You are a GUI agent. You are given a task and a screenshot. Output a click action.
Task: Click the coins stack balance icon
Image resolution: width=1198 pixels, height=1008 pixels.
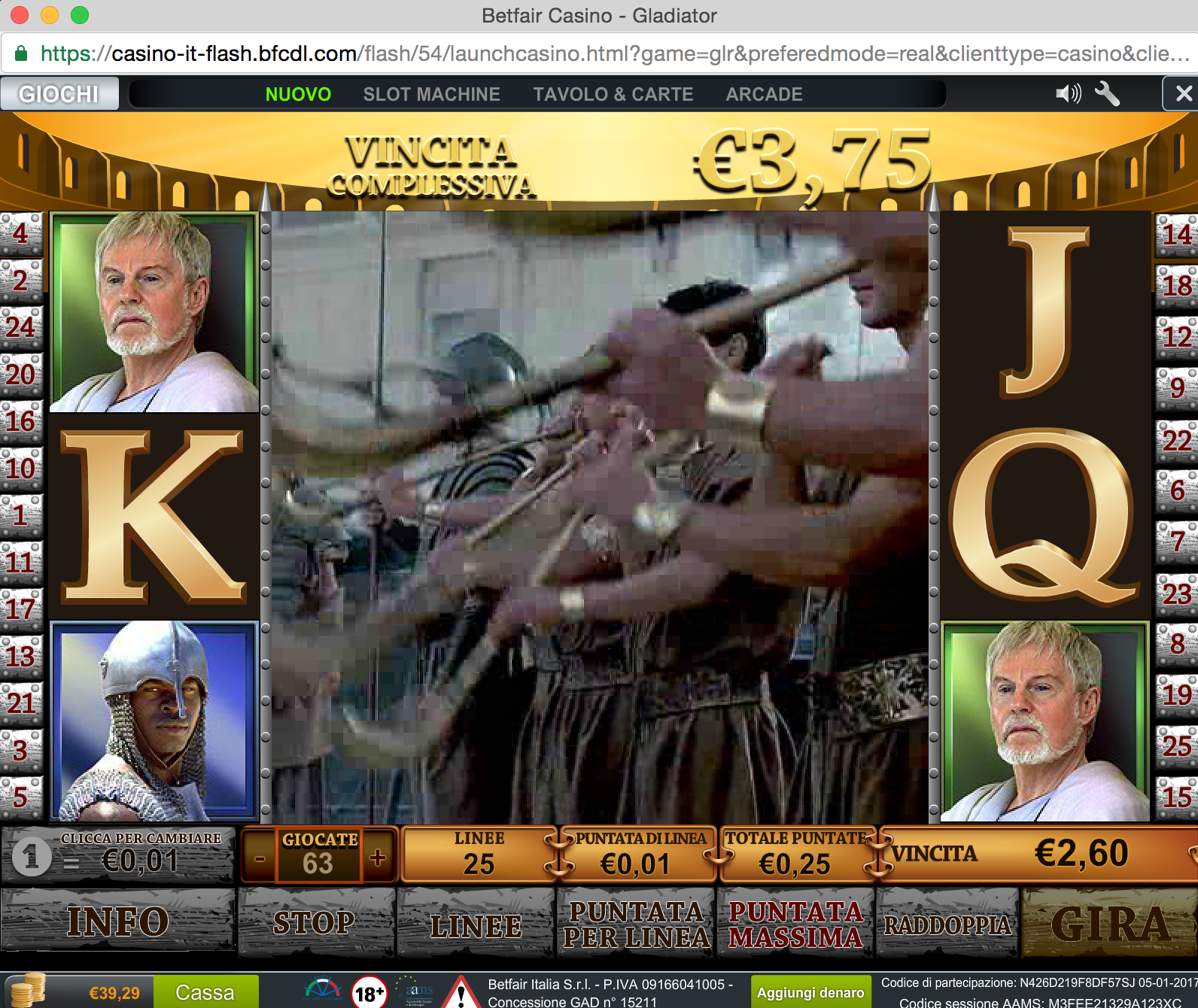tap(27, 990)
